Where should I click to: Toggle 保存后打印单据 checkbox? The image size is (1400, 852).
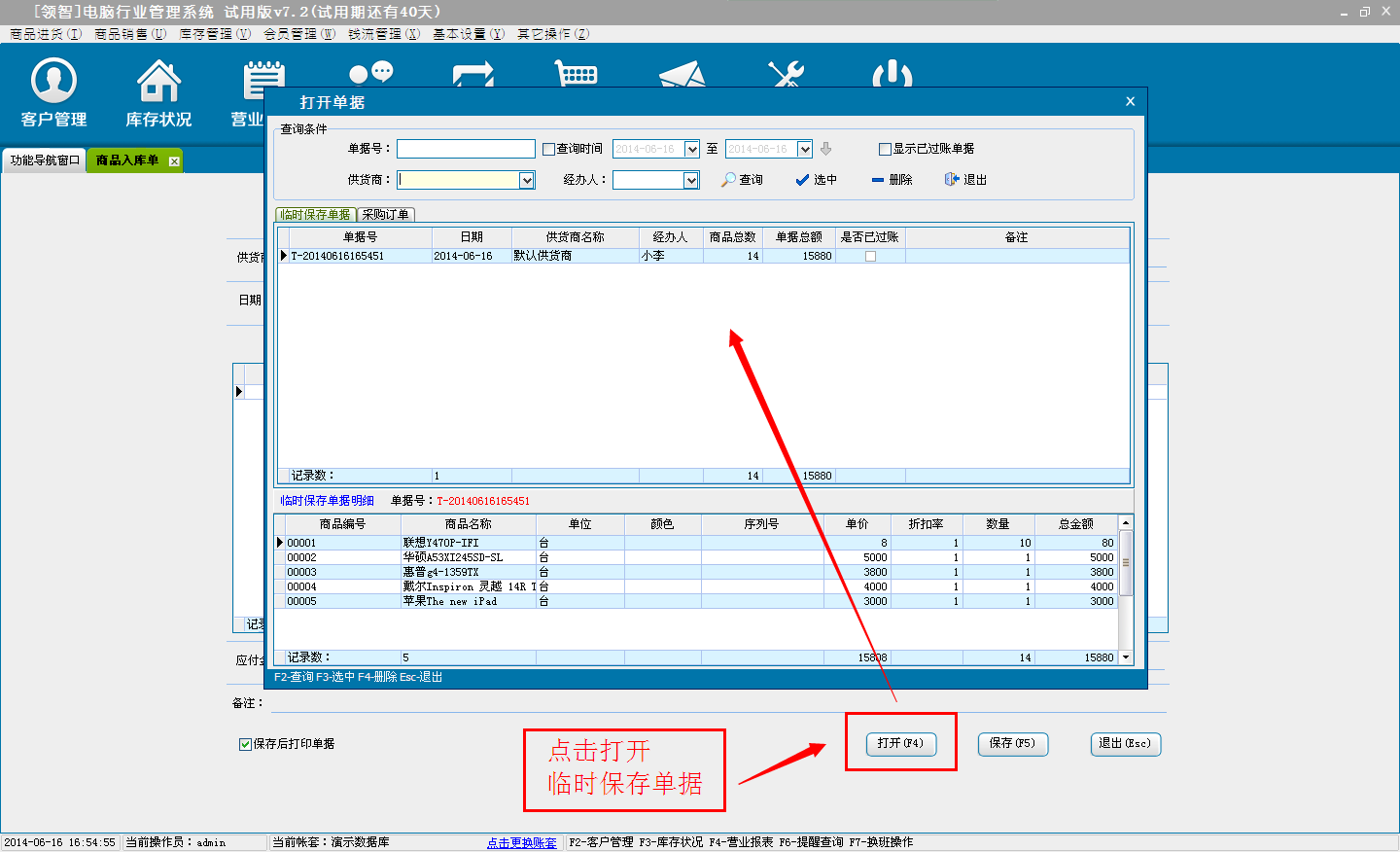pyautogui.click(x=246, y=744)
